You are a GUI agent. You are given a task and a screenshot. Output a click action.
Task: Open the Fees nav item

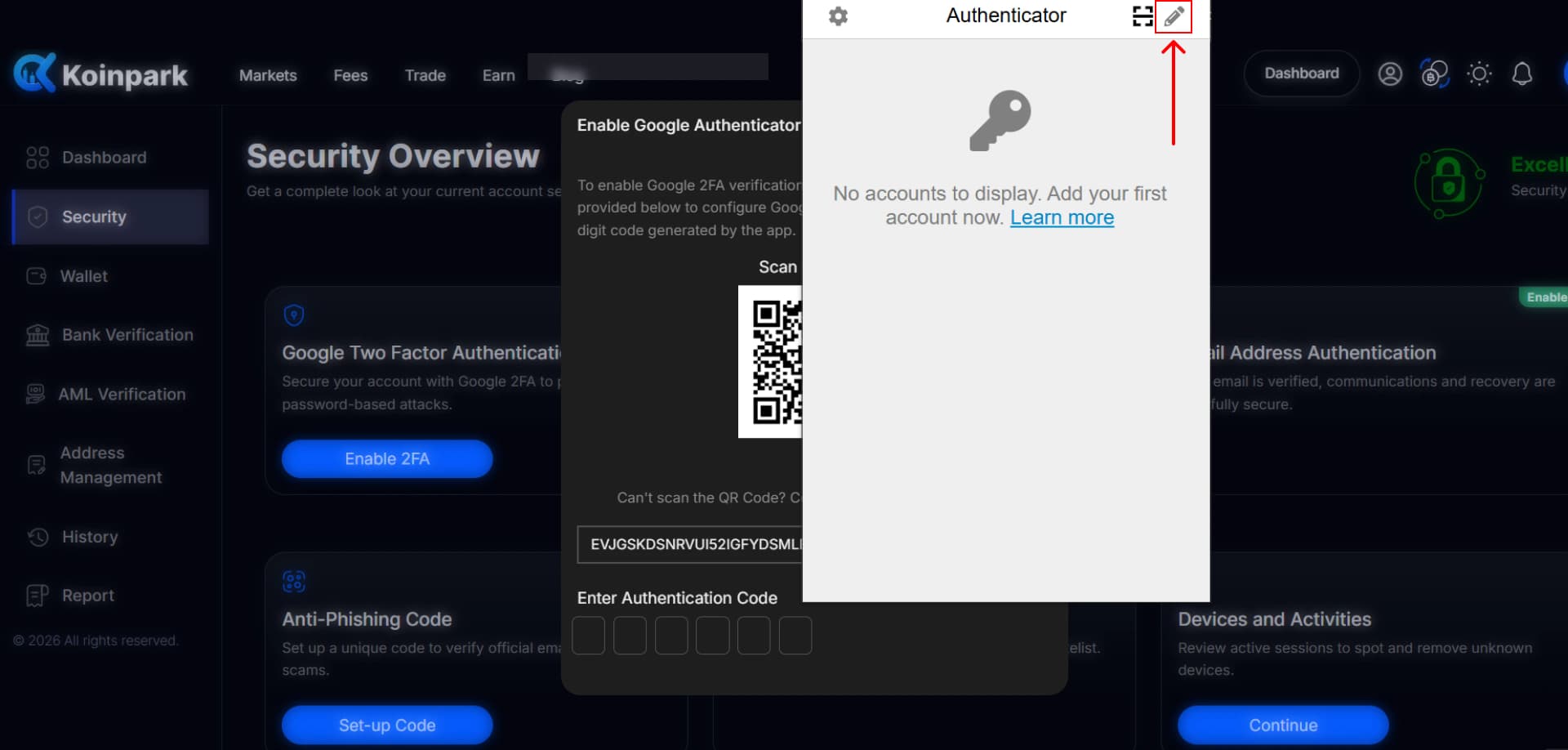pyautogui.click(x=350, y=75)
